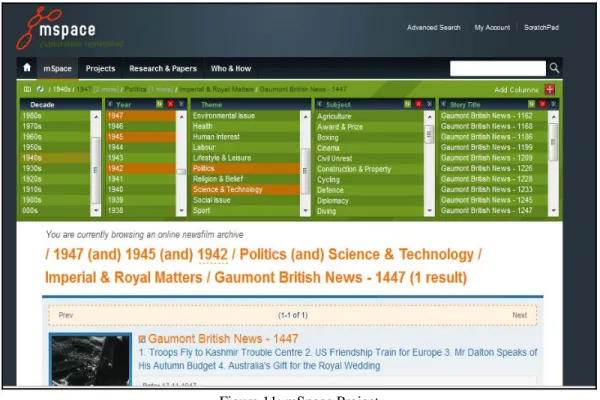The height and width of the screenshot is (400, 600).
Task: Select Sport in Theme column
Action: 245,210
